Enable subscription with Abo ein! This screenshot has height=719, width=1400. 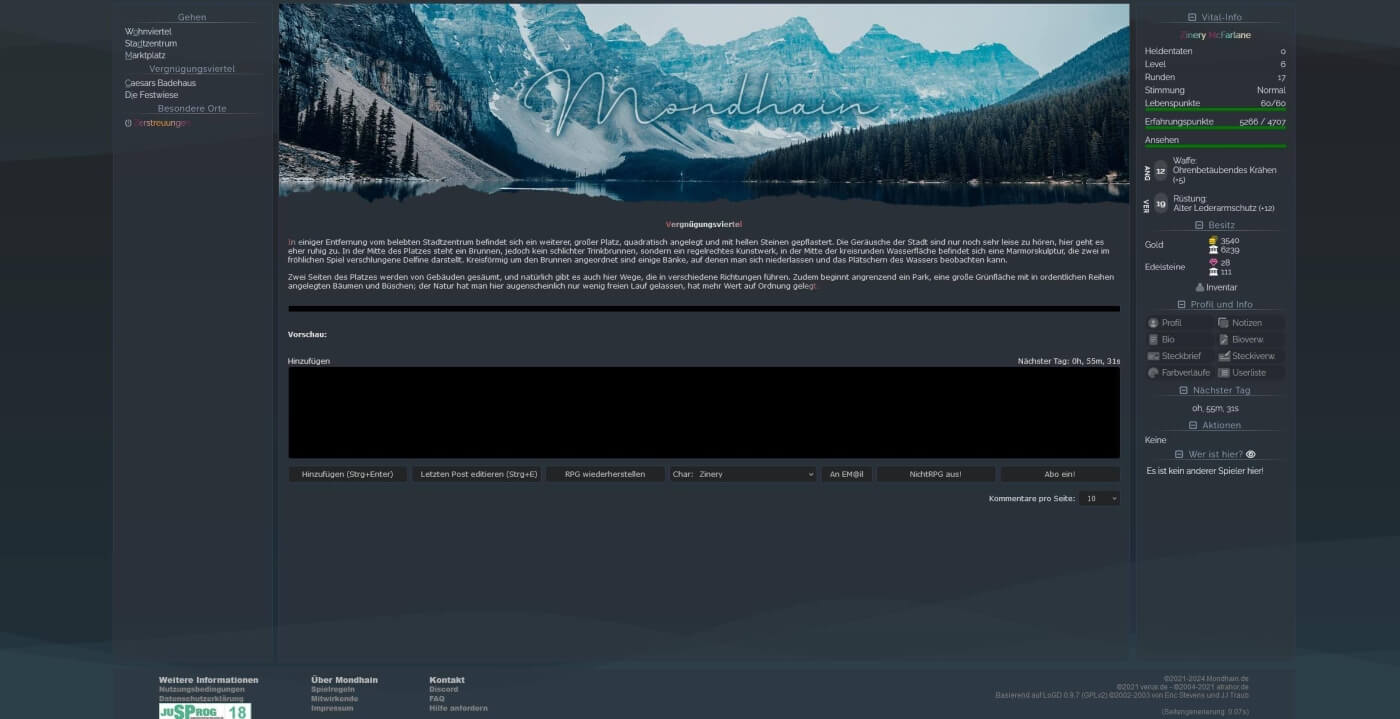tap(1060, 474)
